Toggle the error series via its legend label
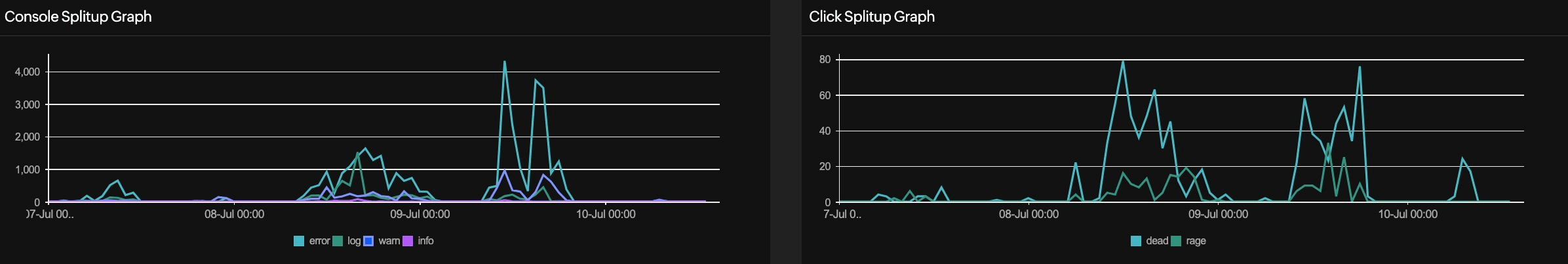The image size is (1568, 264). pos(319,241)
